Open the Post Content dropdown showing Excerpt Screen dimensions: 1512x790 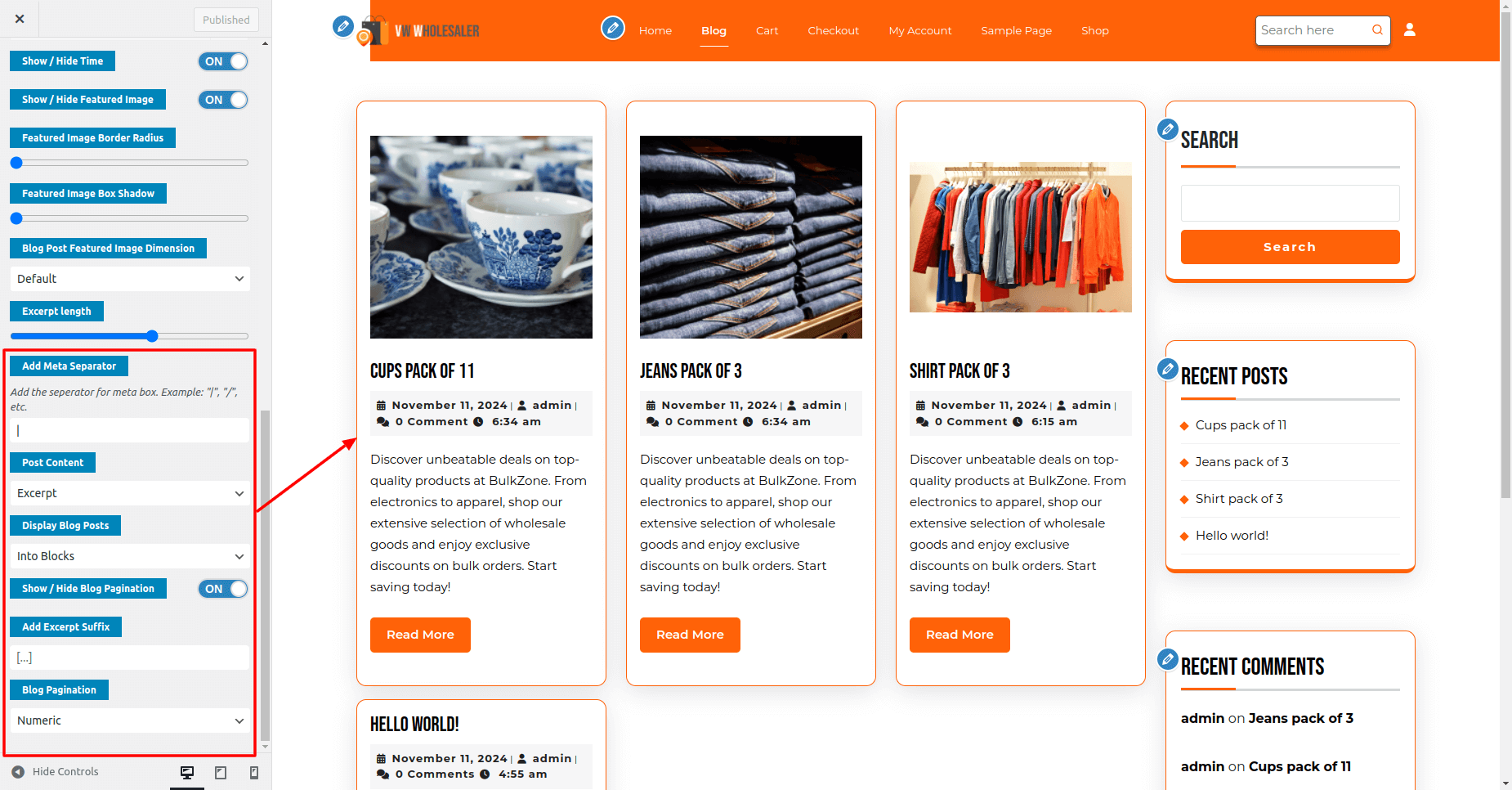click(130, 493)
